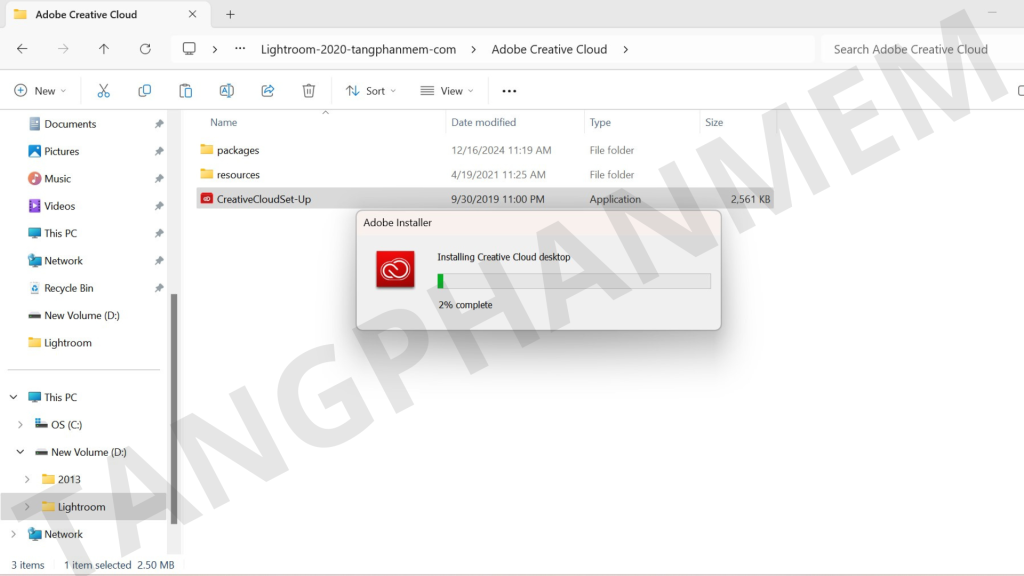Open Pictures in quick access
Image resolution: width=1024 pixels, height=576 pixels.
(x=61, y=152)
